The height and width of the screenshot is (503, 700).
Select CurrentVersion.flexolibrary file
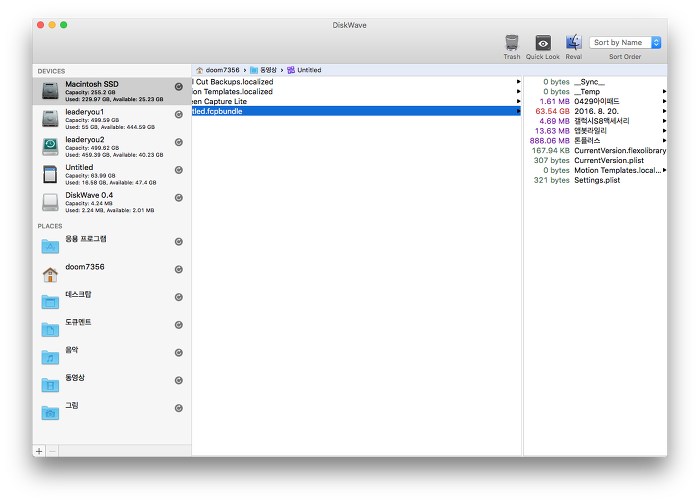coord(596,150)
